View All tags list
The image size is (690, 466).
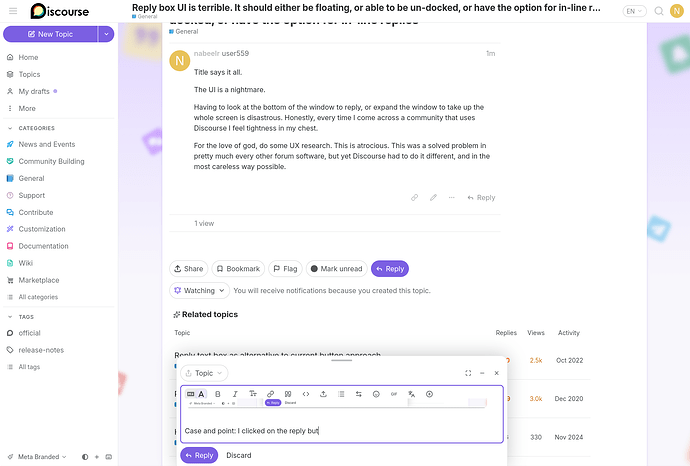pos(29,367)
